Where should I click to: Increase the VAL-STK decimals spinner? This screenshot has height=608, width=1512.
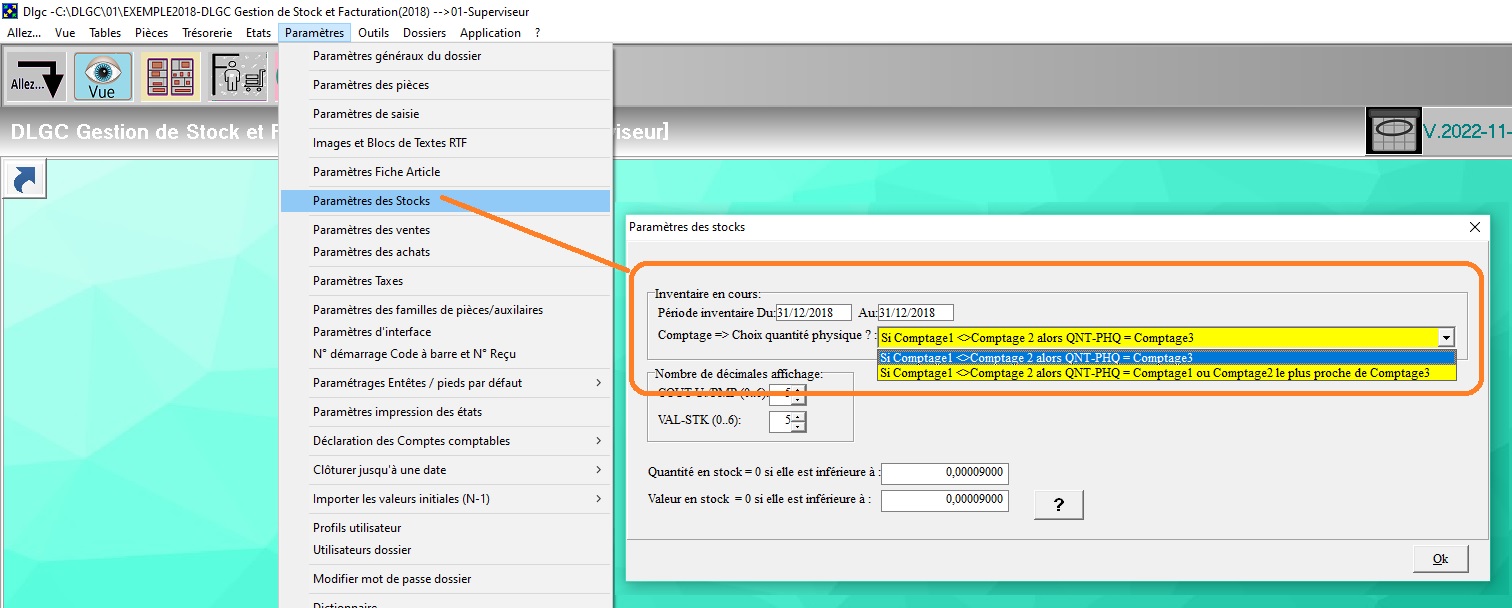click(798, 417)
